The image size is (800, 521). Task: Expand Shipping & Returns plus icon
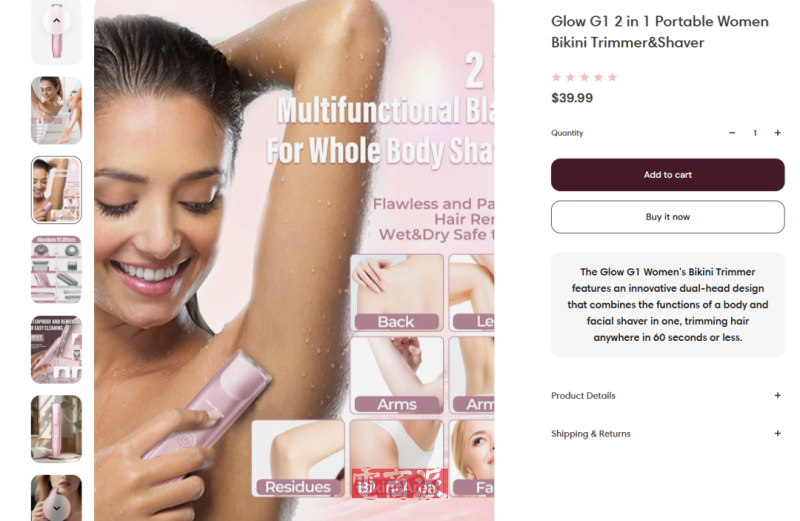[x=778, y=433]
